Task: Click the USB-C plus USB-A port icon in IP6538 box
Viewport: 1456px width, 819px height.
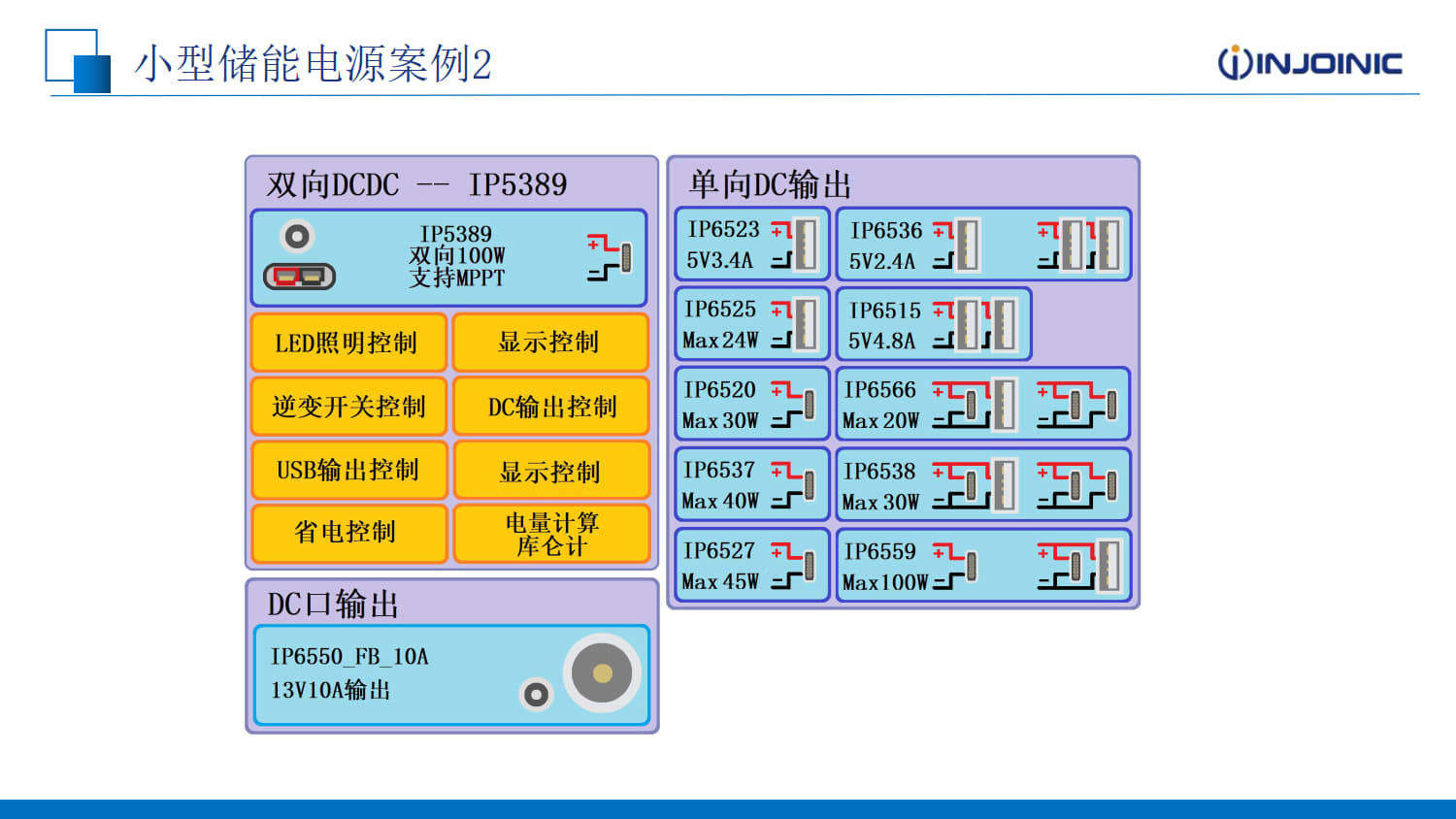Action: pyautogui.click(x=976, y=484)
